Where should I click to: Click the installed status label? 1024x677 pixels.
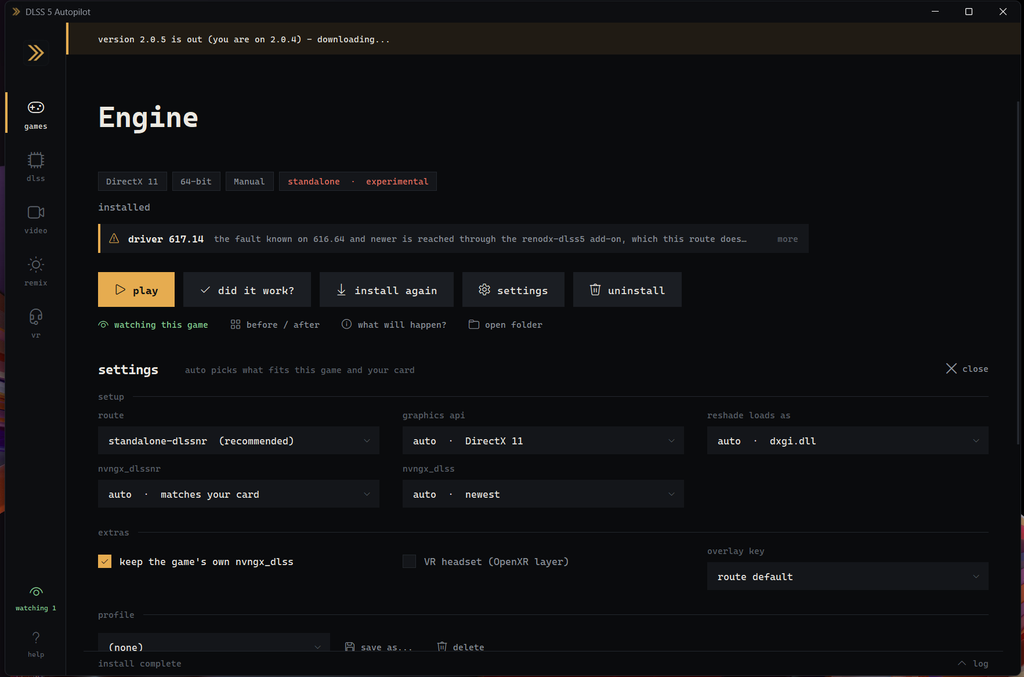[124, 207]
